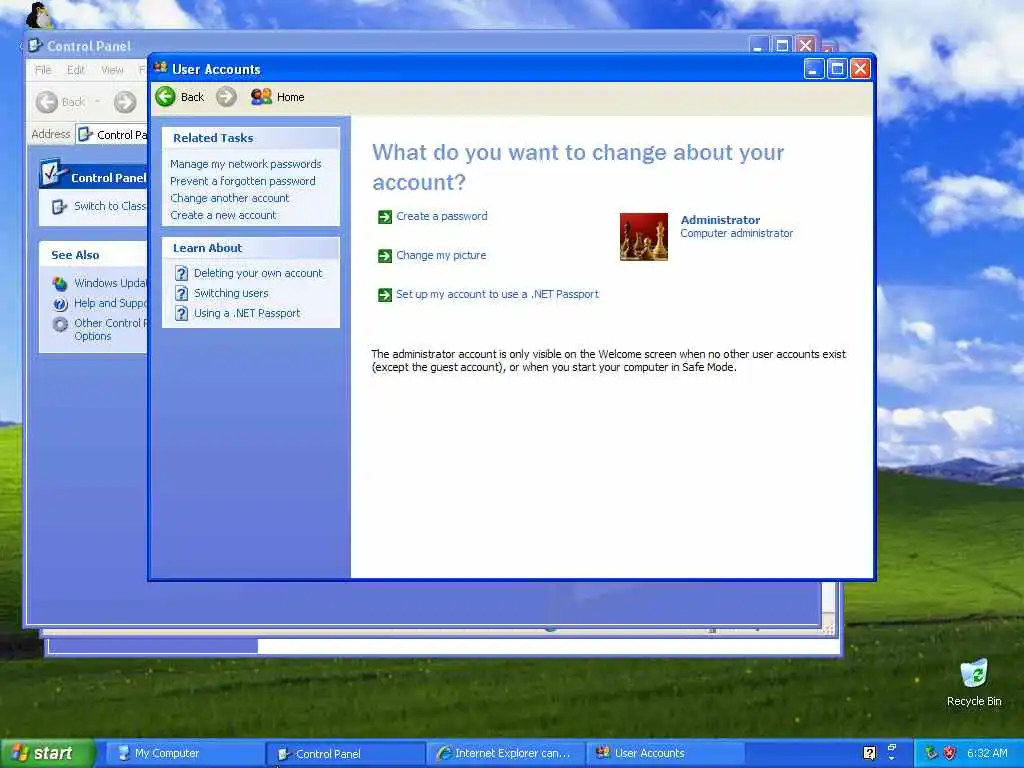Open help icon for Deleting your own account
The height and width of the screenshot is (768, 1024).
pos(182,274)
